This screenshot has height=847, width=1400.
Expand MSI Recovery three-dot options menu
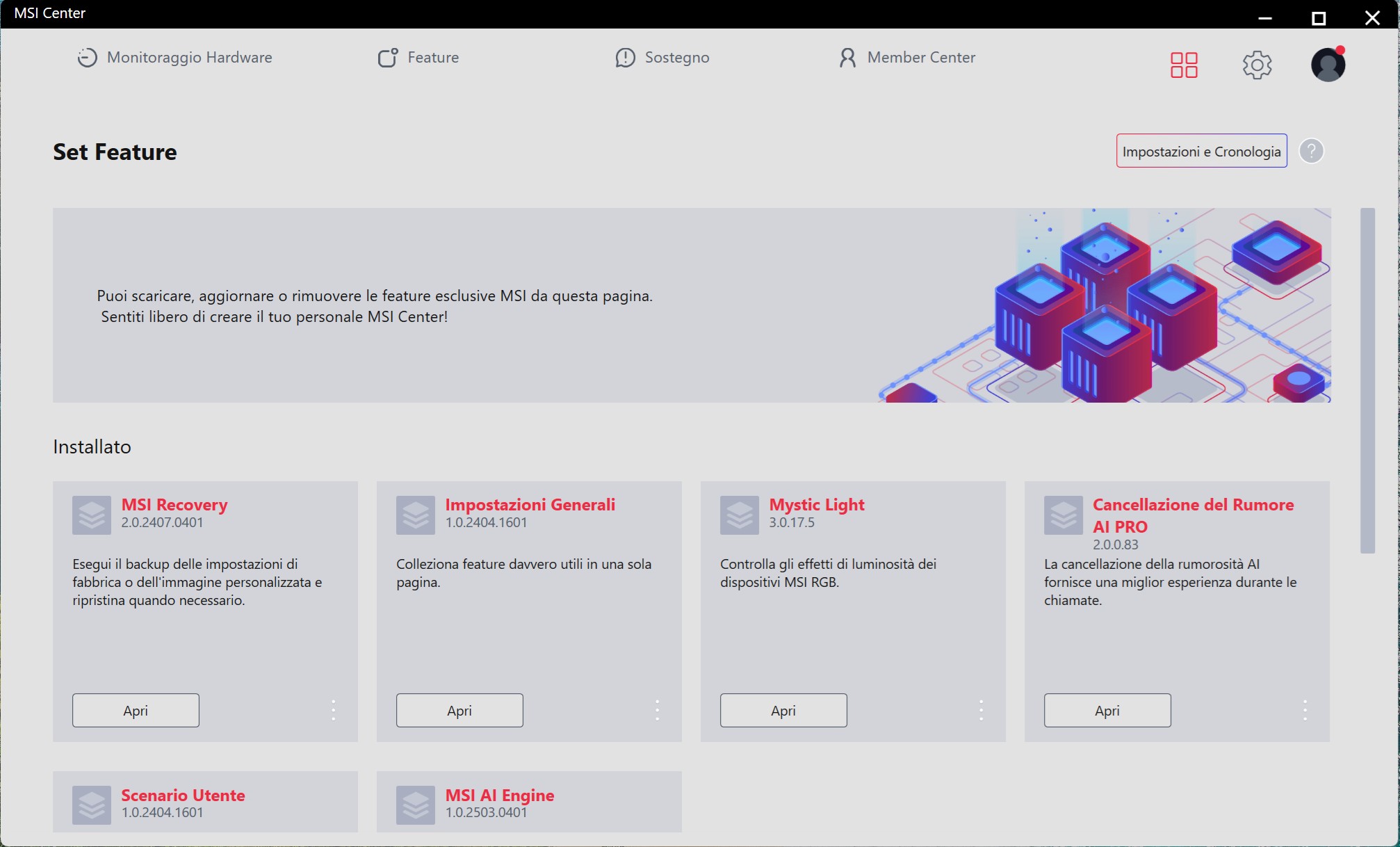coord(334,710)
